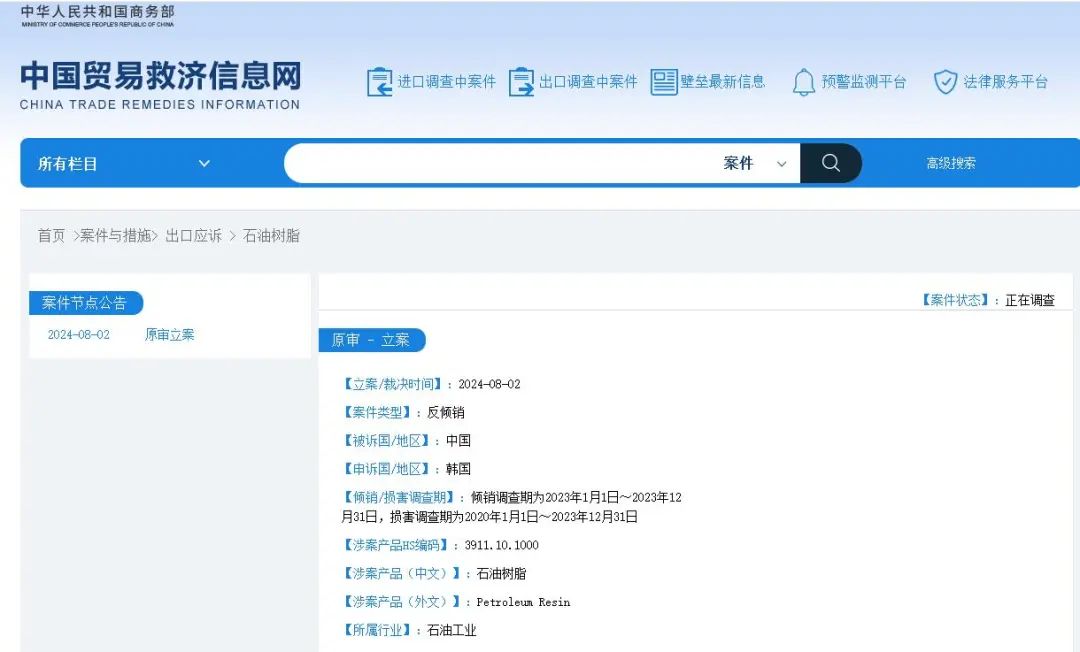Click 石油树脂 in the breadcrumb
Image resolution: width=1080 pixels, height=652 pixels.
point(271,235)
